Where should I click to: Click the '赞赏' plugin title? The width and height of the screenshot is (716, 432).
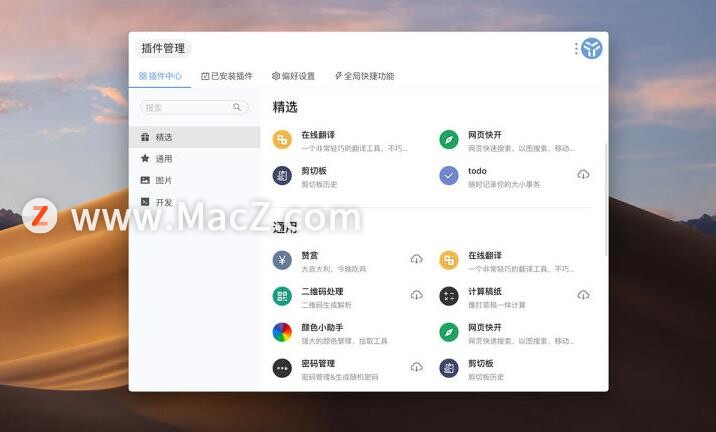tap(310, 255)
